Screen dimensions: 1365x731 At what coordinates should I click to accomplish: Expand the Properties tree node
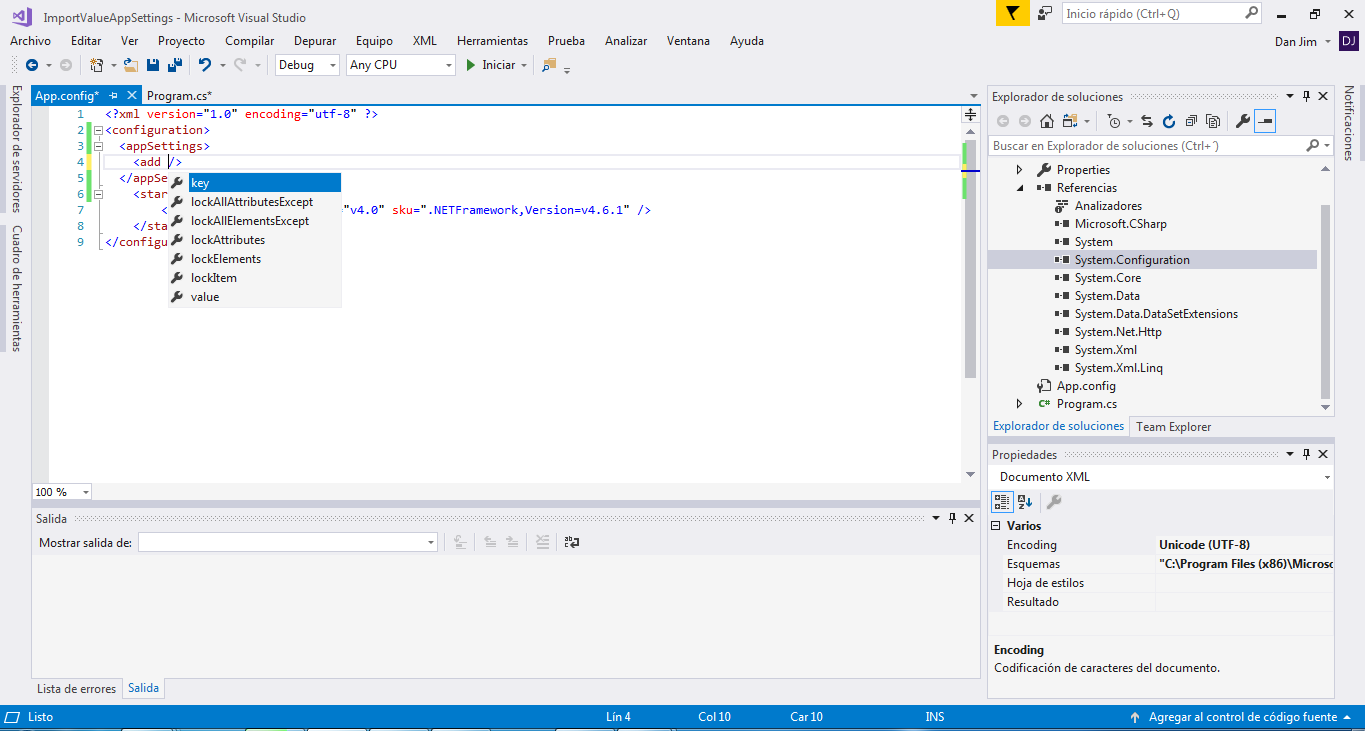1019,170
